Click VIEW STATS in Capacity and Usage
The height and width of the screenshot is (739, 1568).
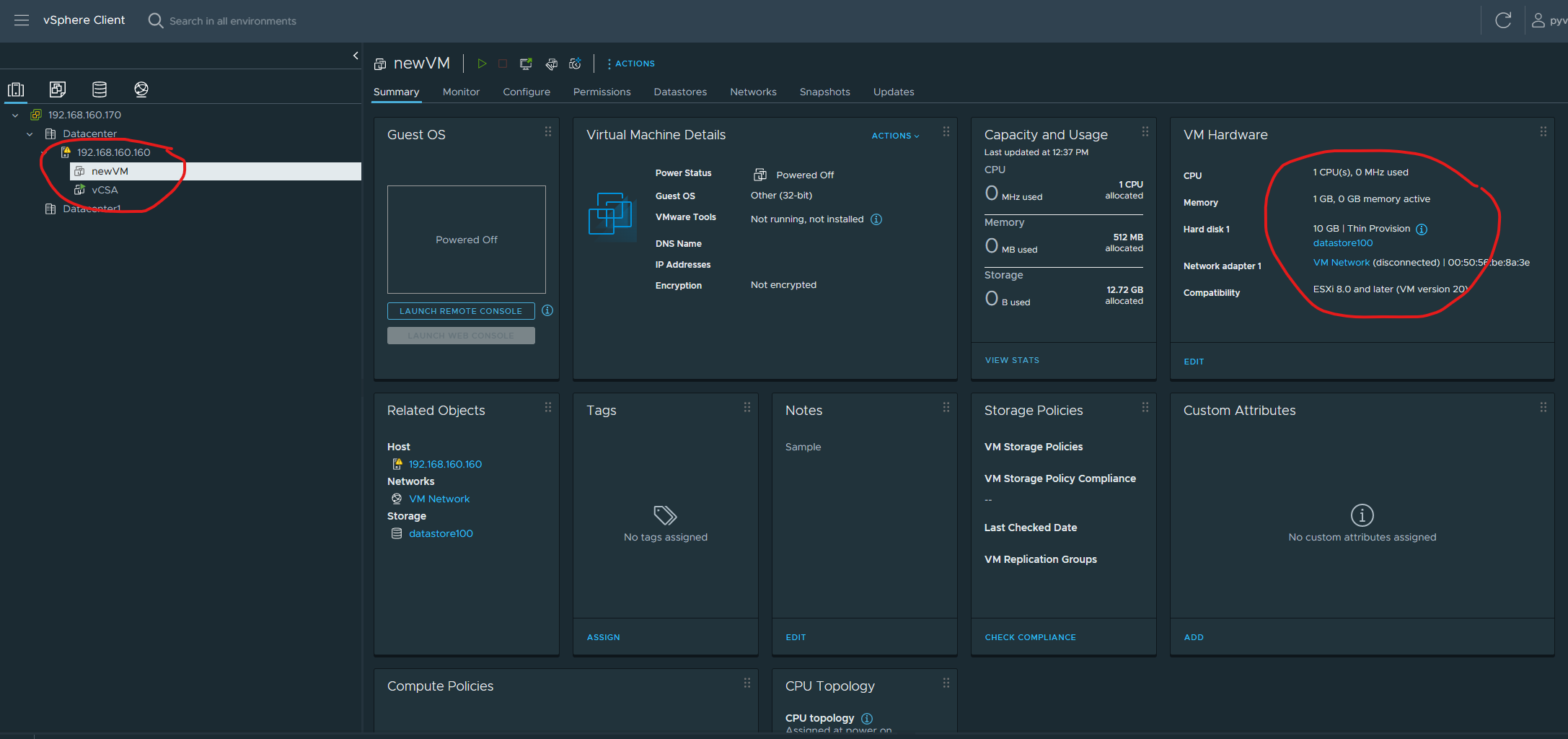[x=1012, y=360]
